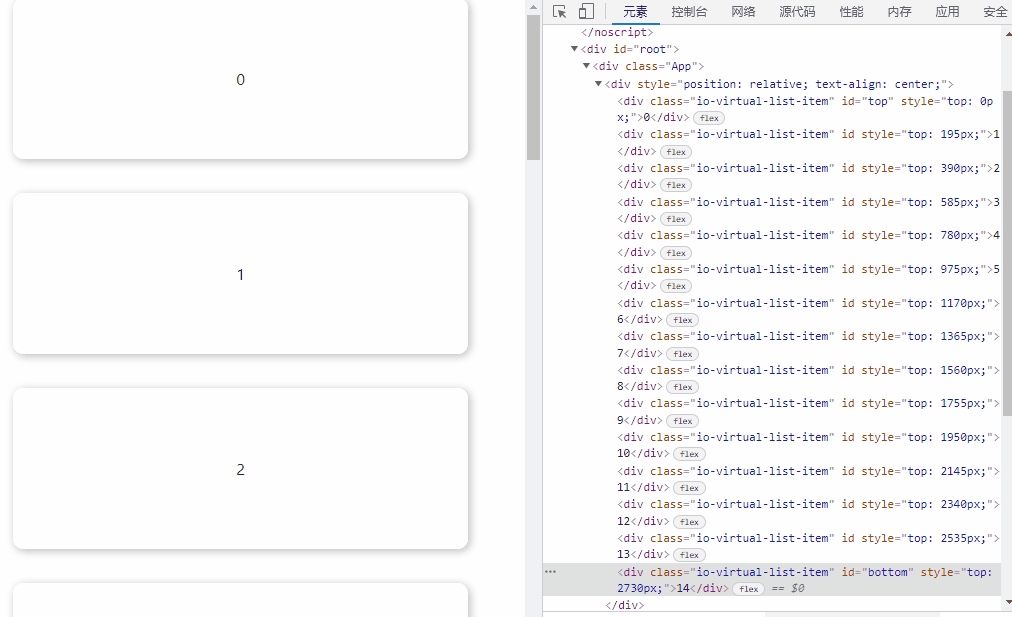1012x617 pixels.
Task: Open the 应用 tab
Action: (x=947, y=12)
